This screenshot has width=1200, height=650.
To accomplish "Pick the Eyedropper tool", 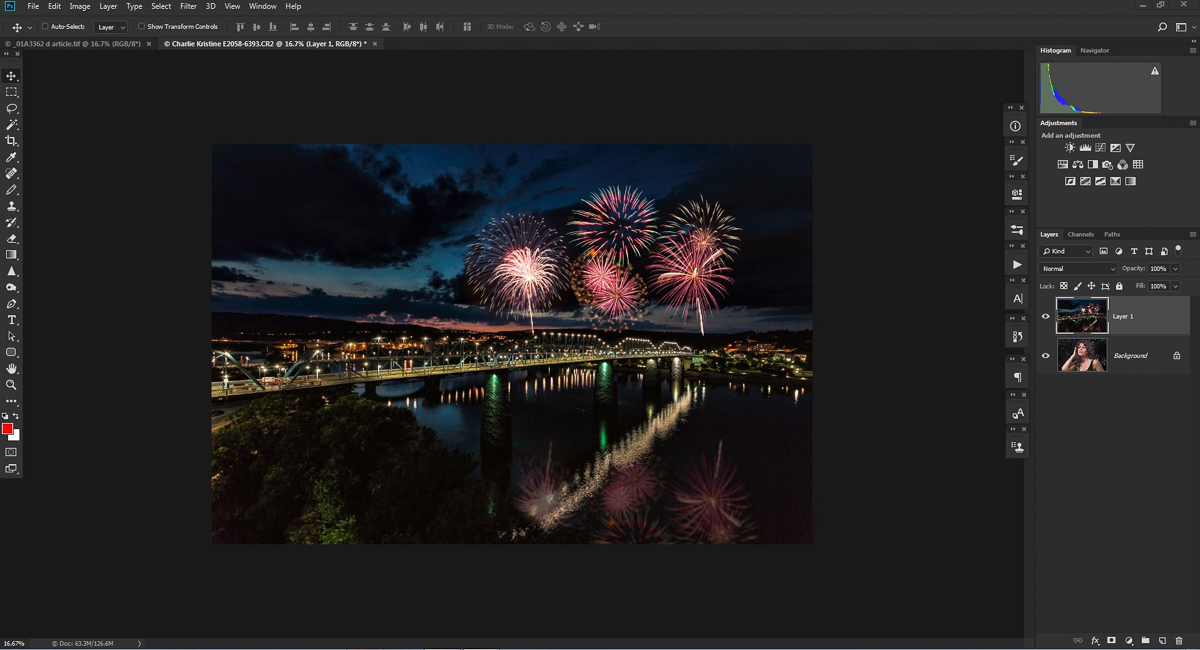I will (12, 157).
